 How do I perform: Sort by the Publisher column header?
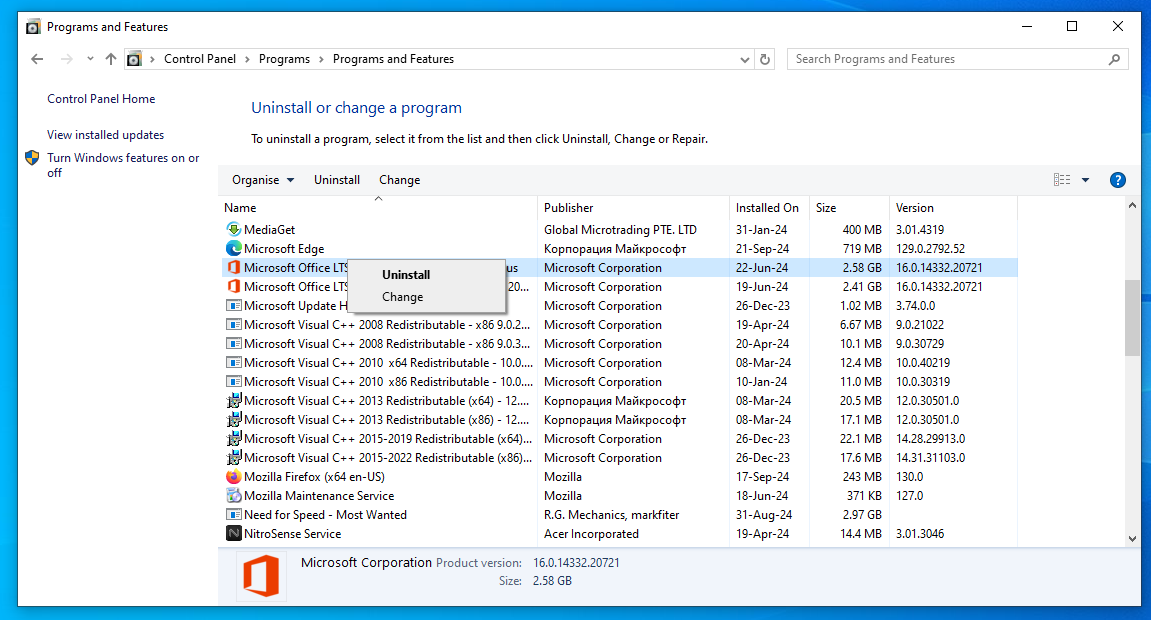(633, 208)
